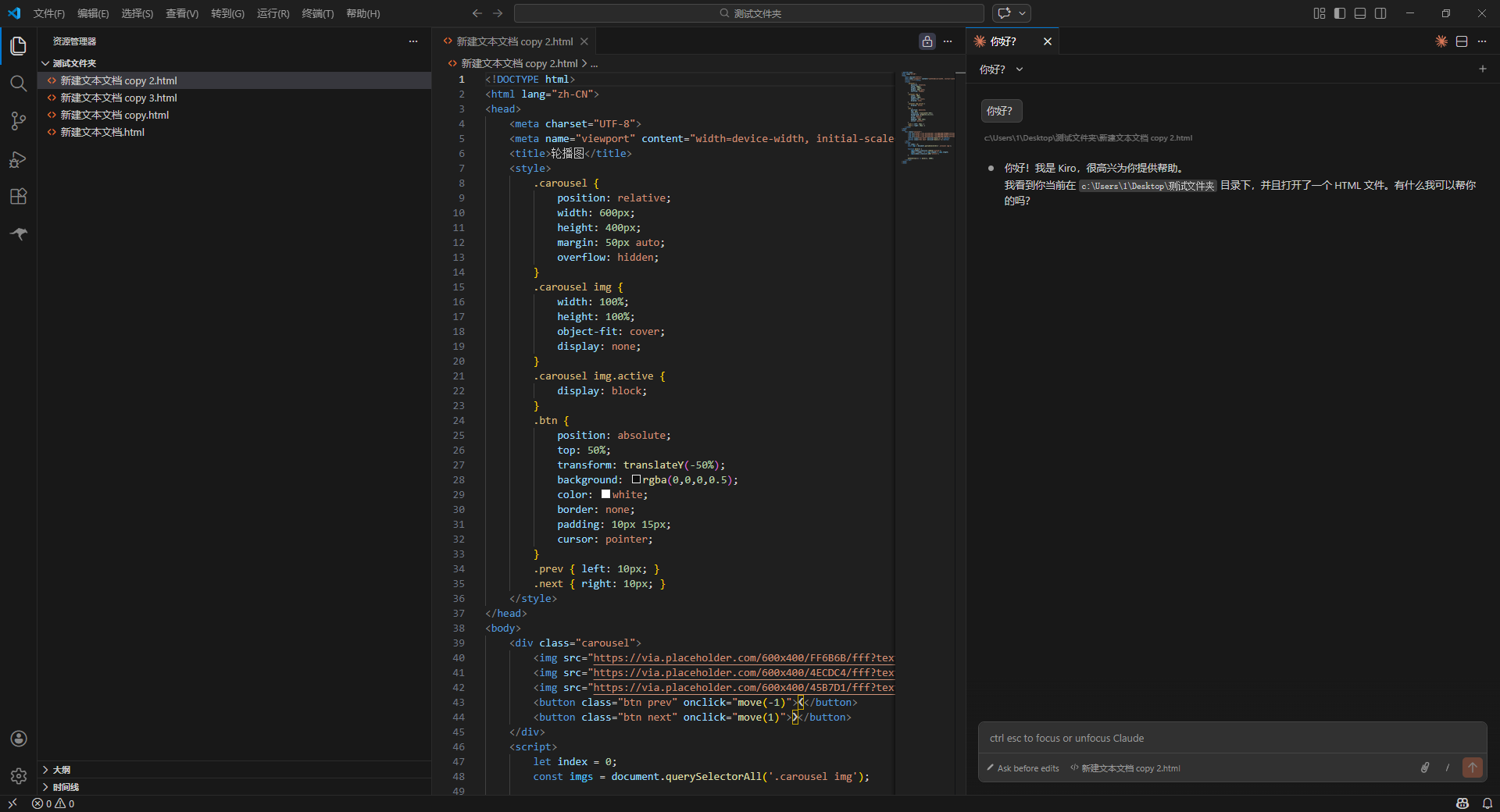The image size is (1500, 812).
Task: Open 新建文本文档.html in explorer
Action: (x=234, y=132)
